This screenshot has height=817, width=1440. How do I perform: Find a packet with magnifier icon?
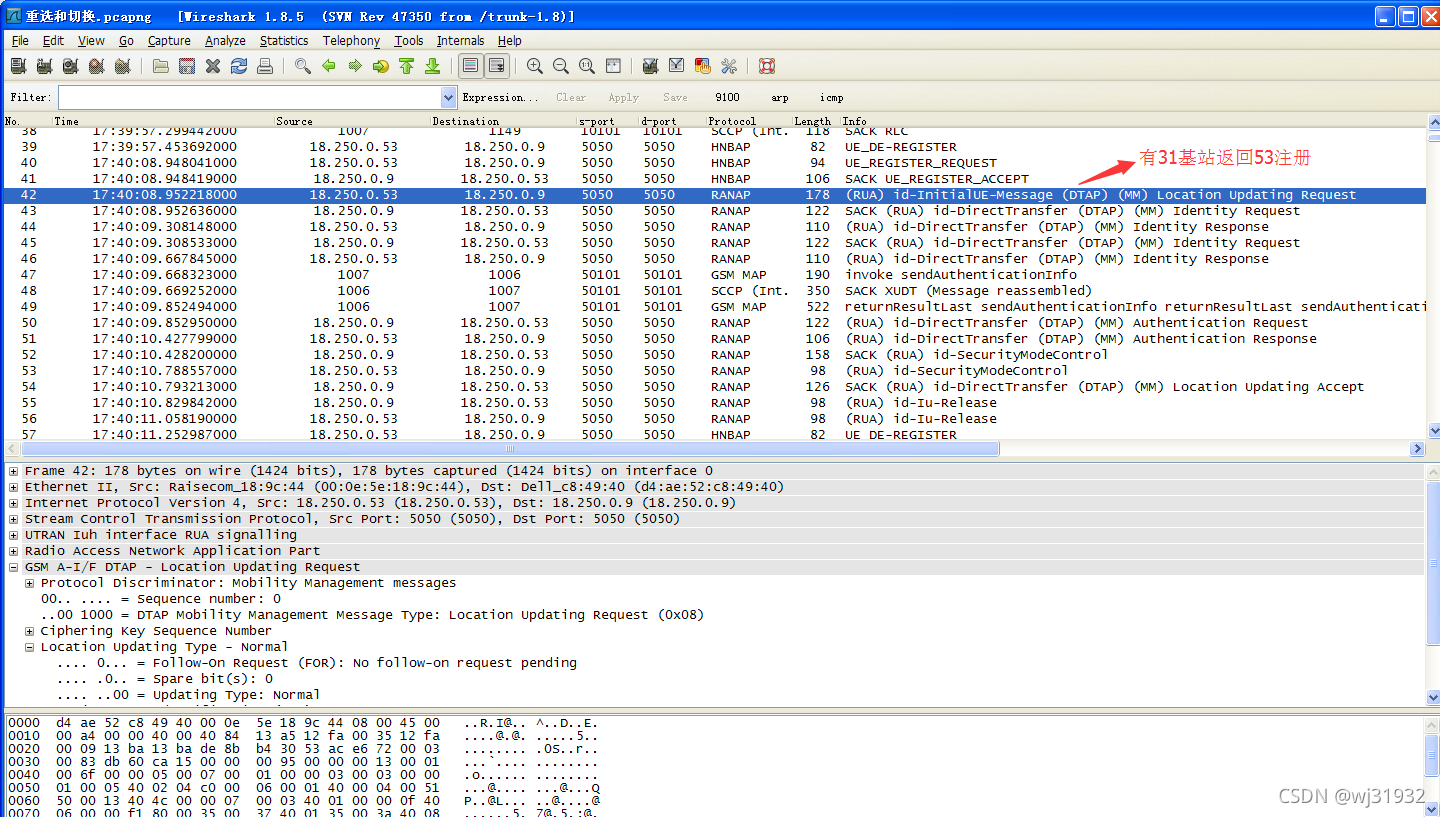(303, 66)
